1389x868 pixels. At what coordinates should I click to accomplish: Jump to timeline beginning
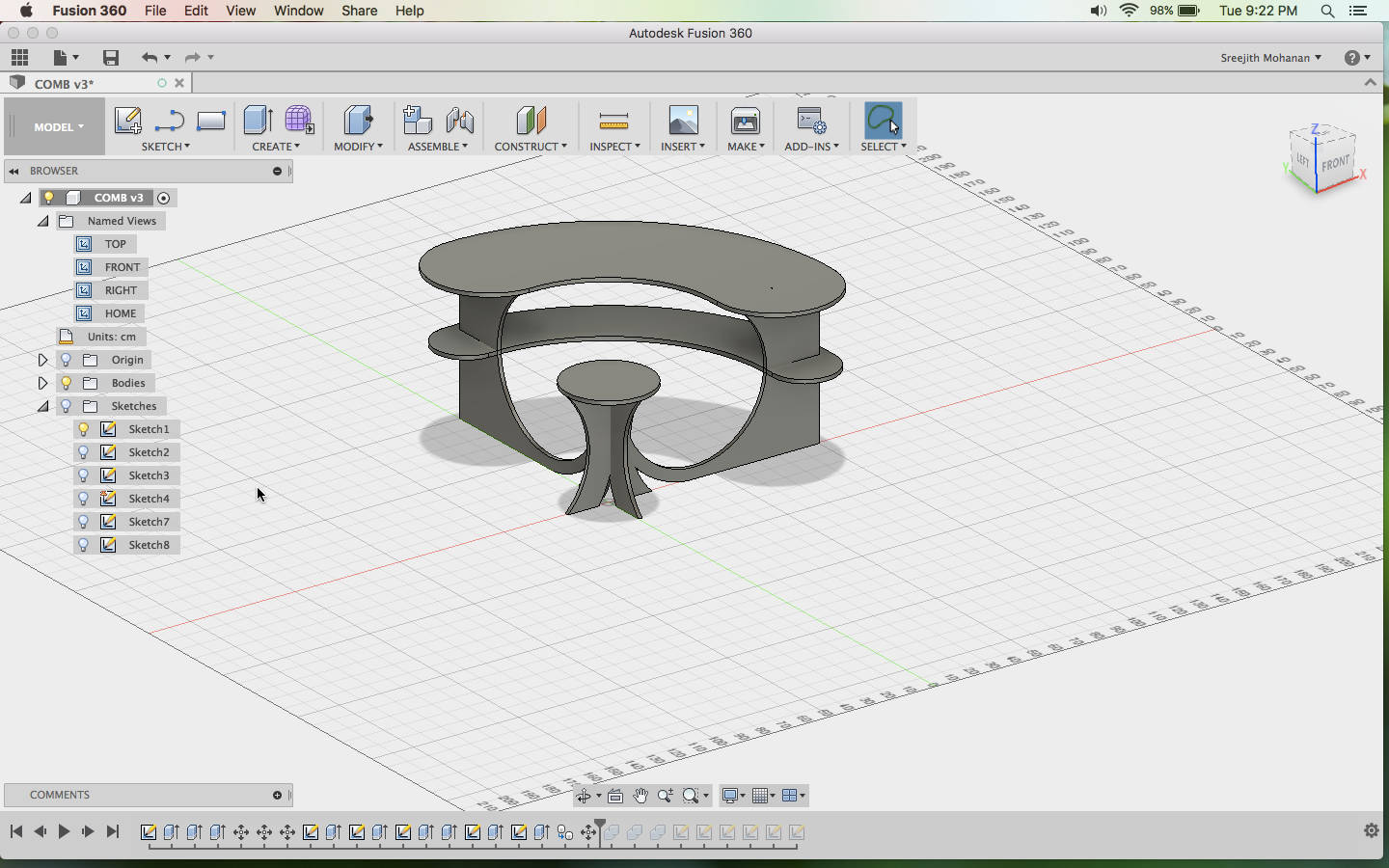16,831
